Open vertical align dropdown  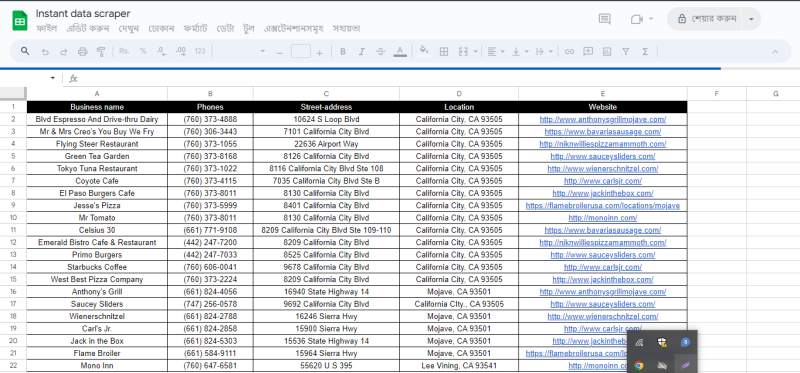(520, 52)
